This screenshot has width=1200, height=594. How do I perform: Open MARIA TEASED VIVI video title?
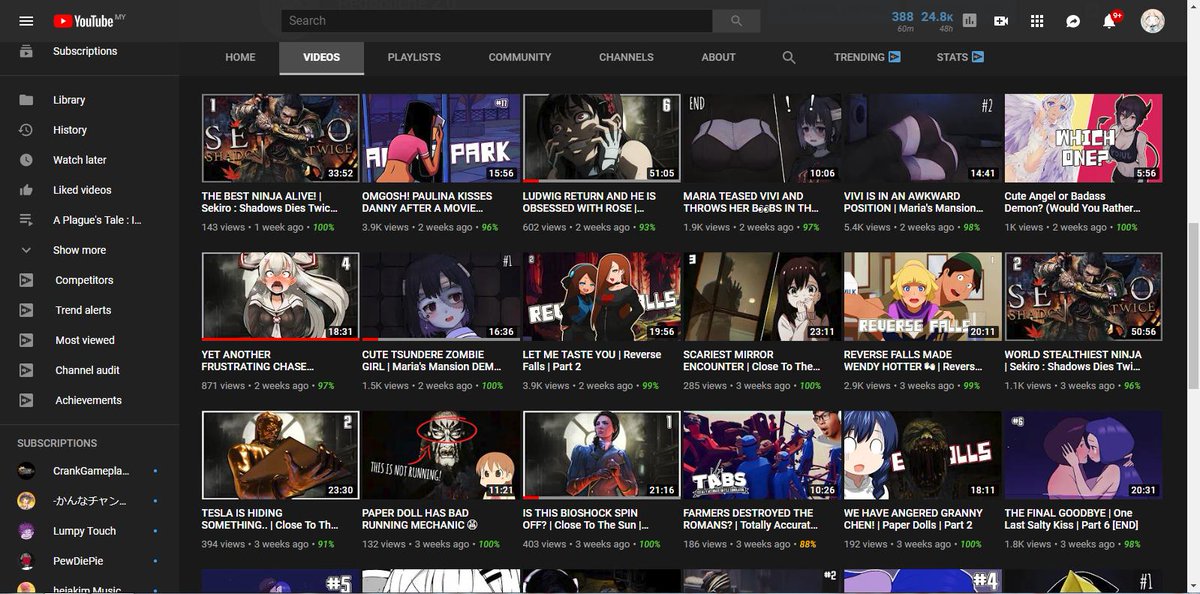point(750,202)
